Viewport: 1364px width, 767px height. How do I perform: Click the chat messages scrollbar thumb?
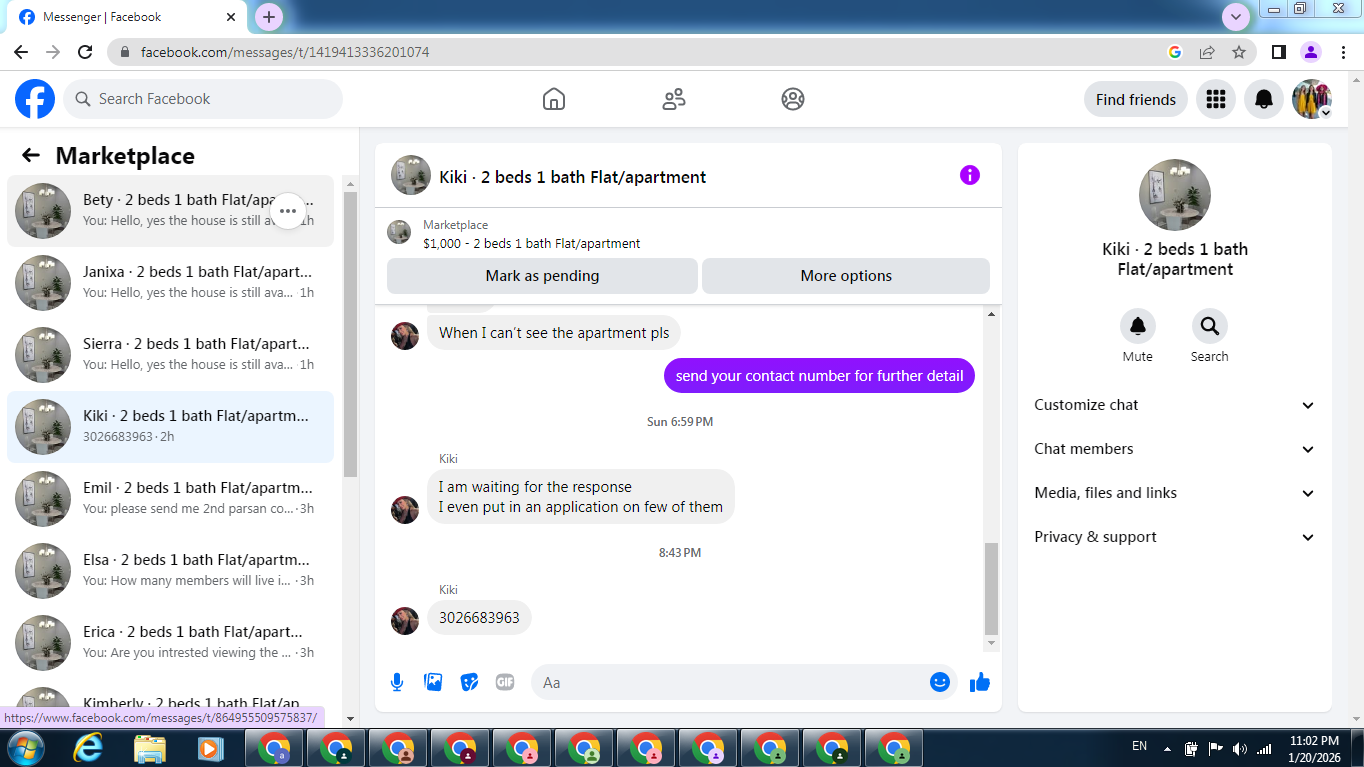coord(991,589)
